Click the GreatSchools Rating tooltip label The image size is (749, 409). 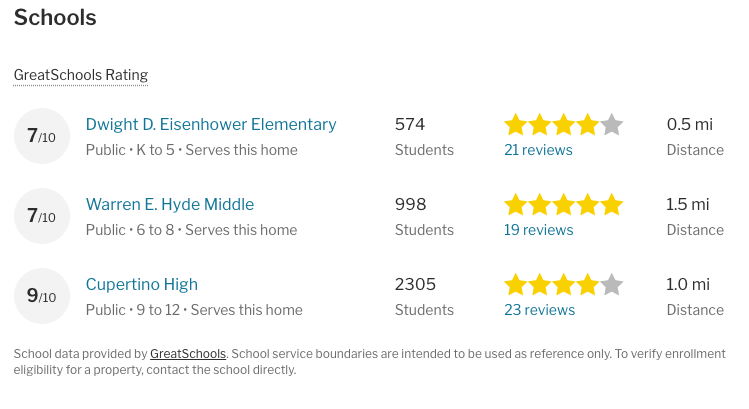pyautogui.click(x=81, y=75)
